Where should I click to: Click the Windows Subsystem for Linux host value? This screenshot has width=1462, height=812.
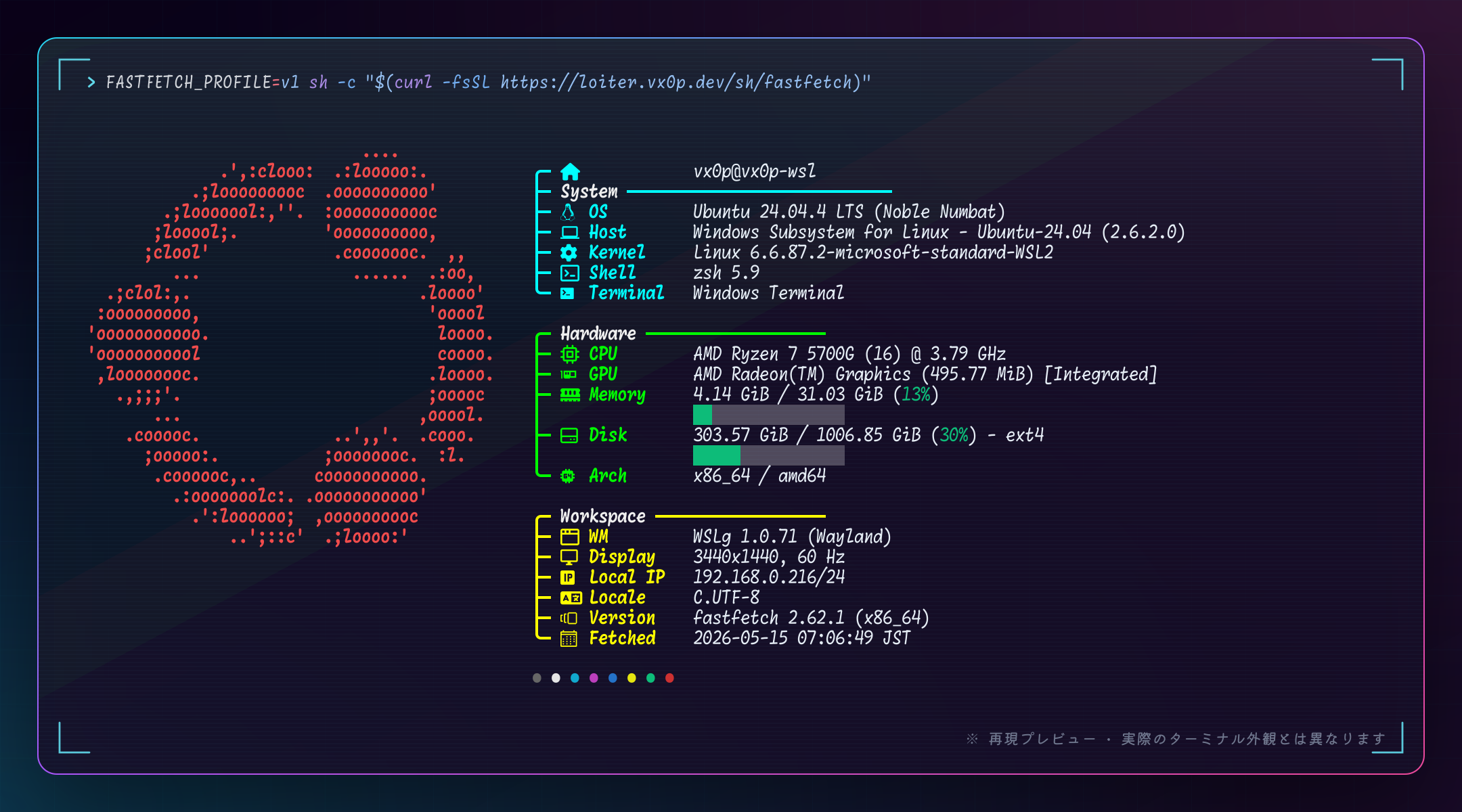pos(939,232)
